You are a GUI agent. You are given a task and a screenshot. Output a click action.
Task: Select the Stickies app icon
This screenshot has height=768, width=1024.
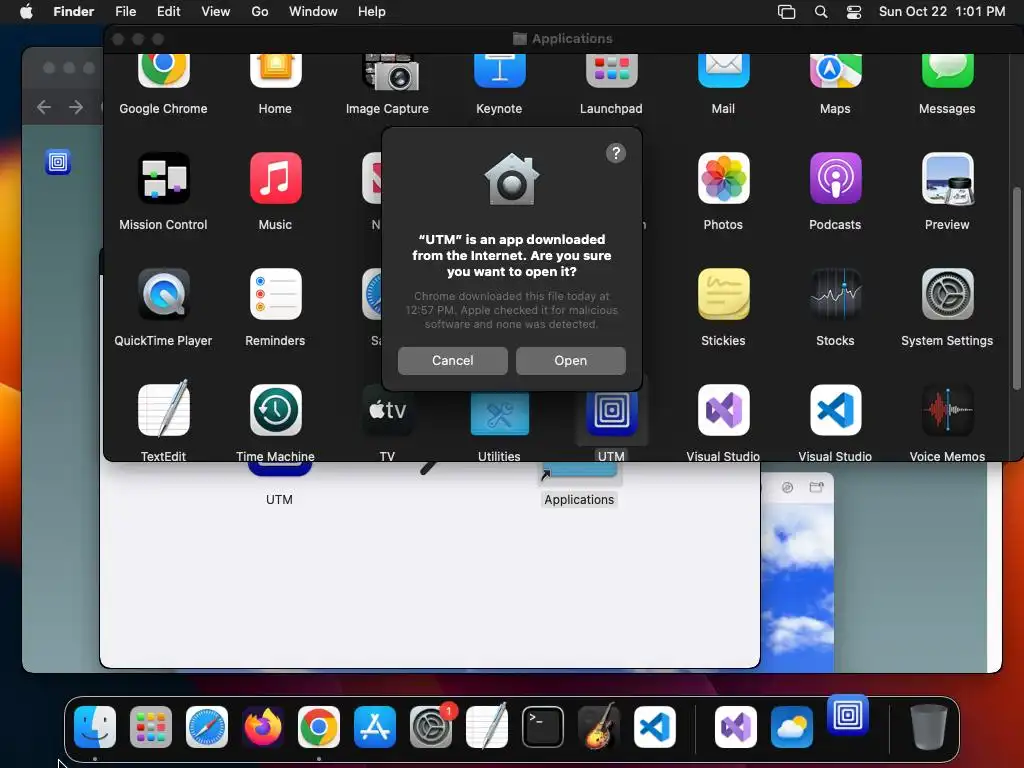(x=724, y=294)
